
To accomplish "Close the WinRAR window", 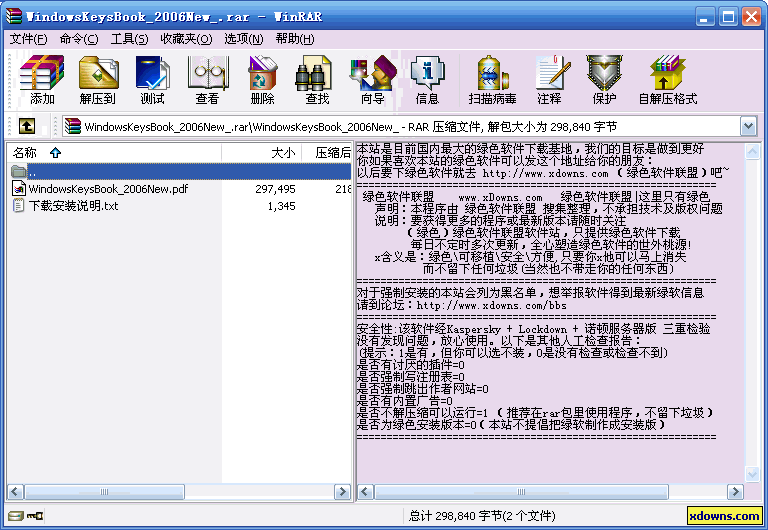I will coord(751,17).
